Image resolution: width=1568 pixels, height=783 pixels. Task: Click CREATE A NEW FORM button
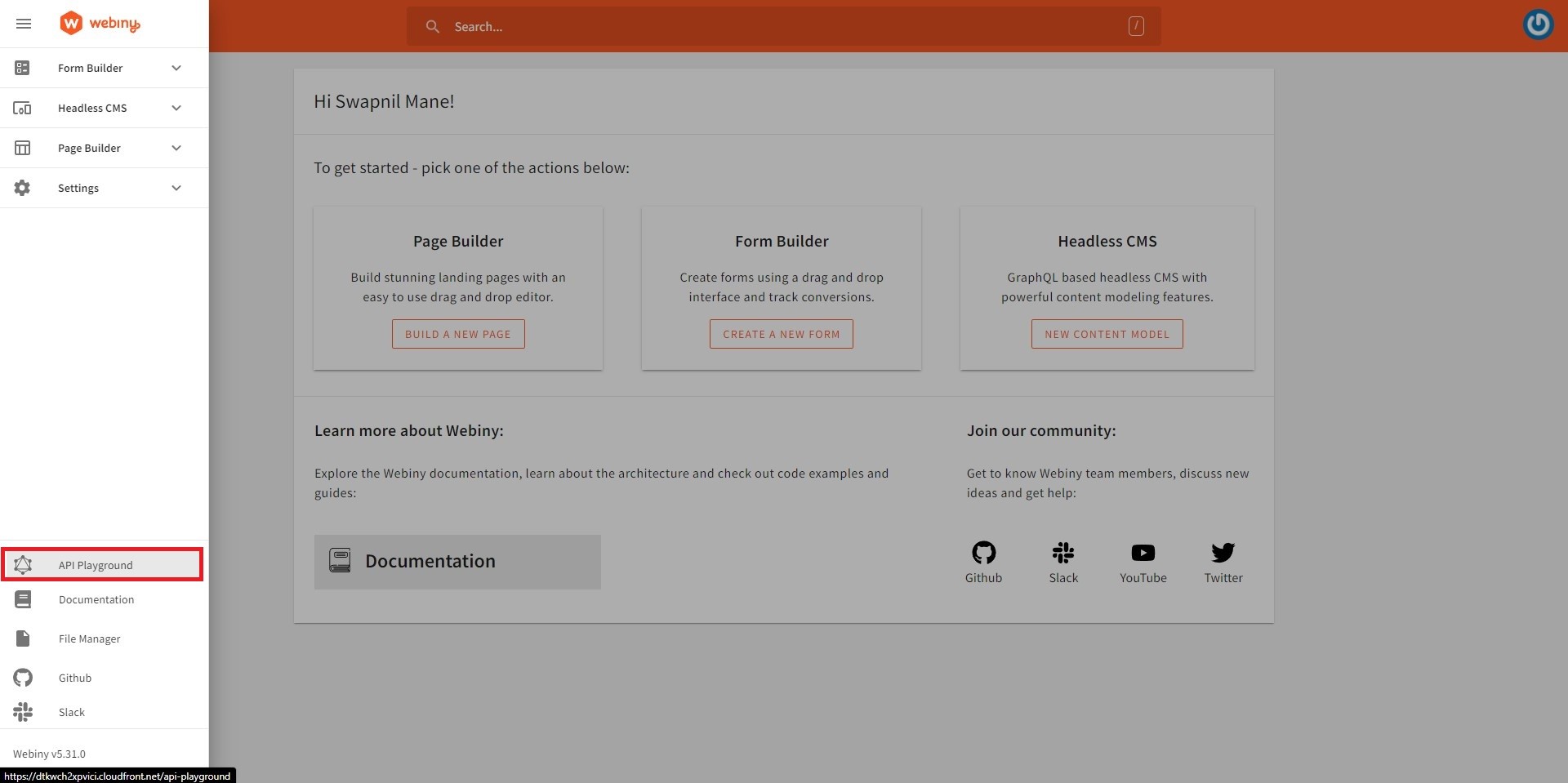pos(782,334)
